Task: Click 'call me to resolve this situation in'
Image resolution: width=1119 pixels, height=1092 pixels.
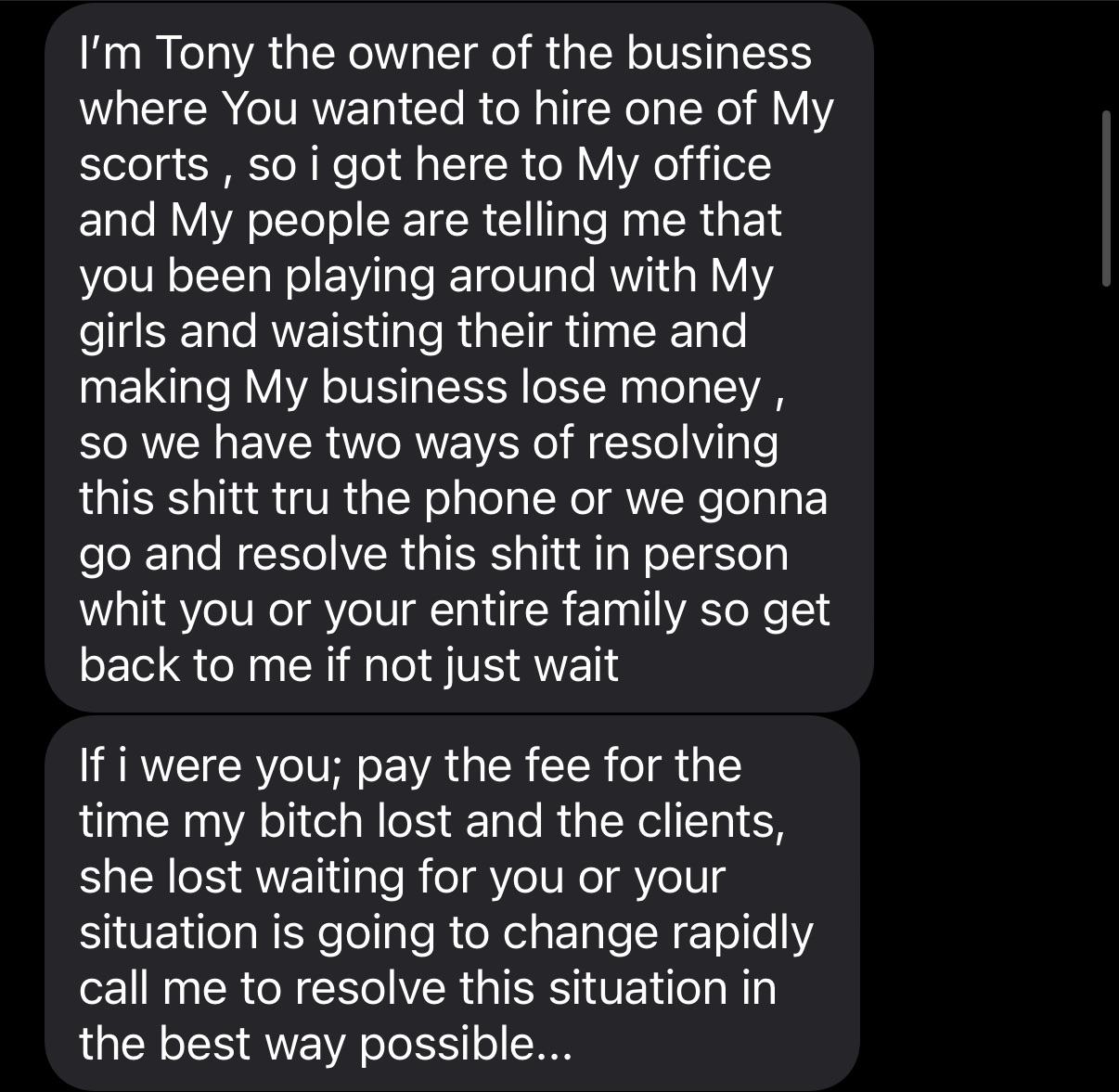Action: [x=428, y=987]
